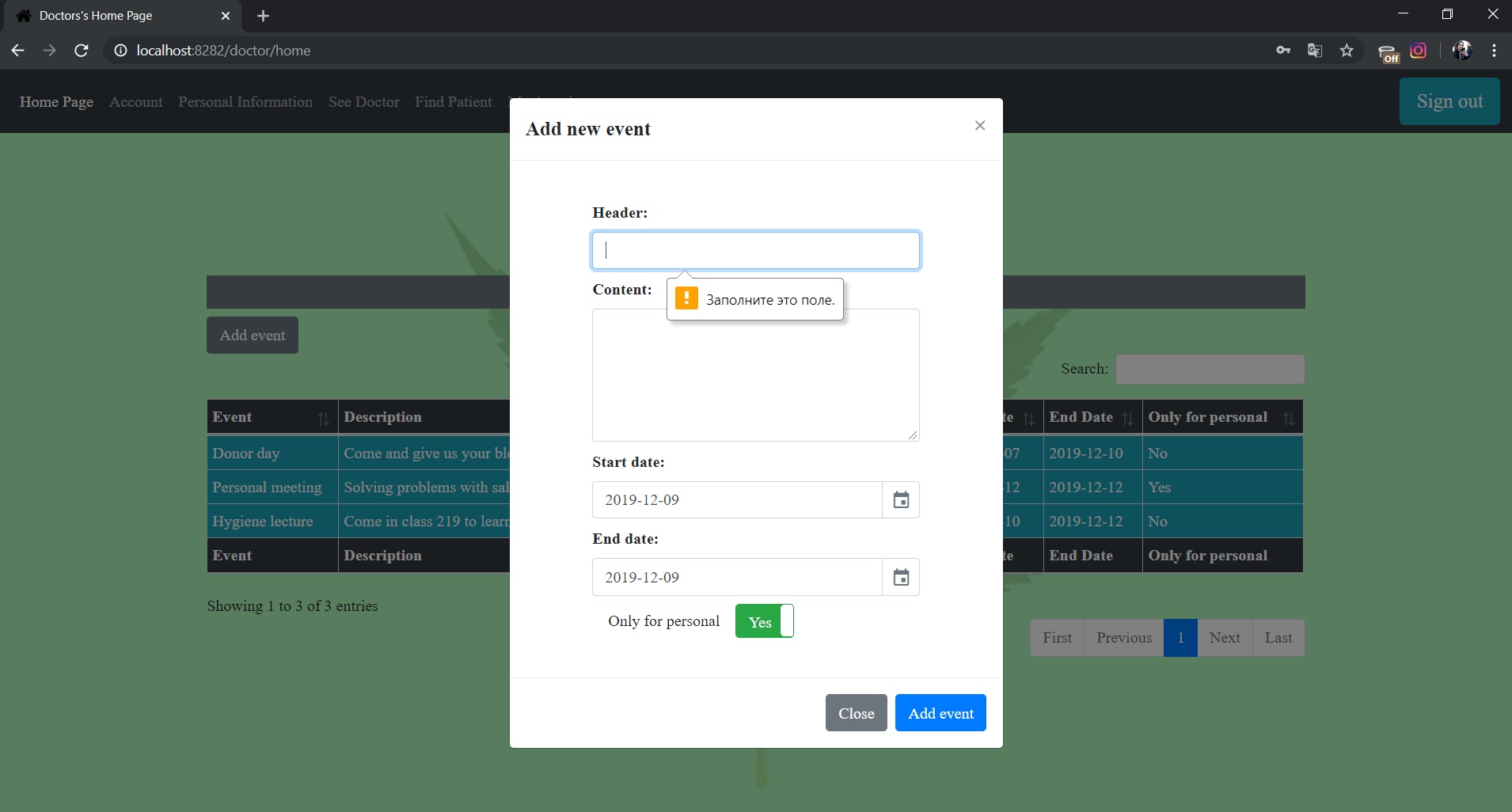
Task: Close the Add new event dialog with X
Action: [x=980, y=126]
